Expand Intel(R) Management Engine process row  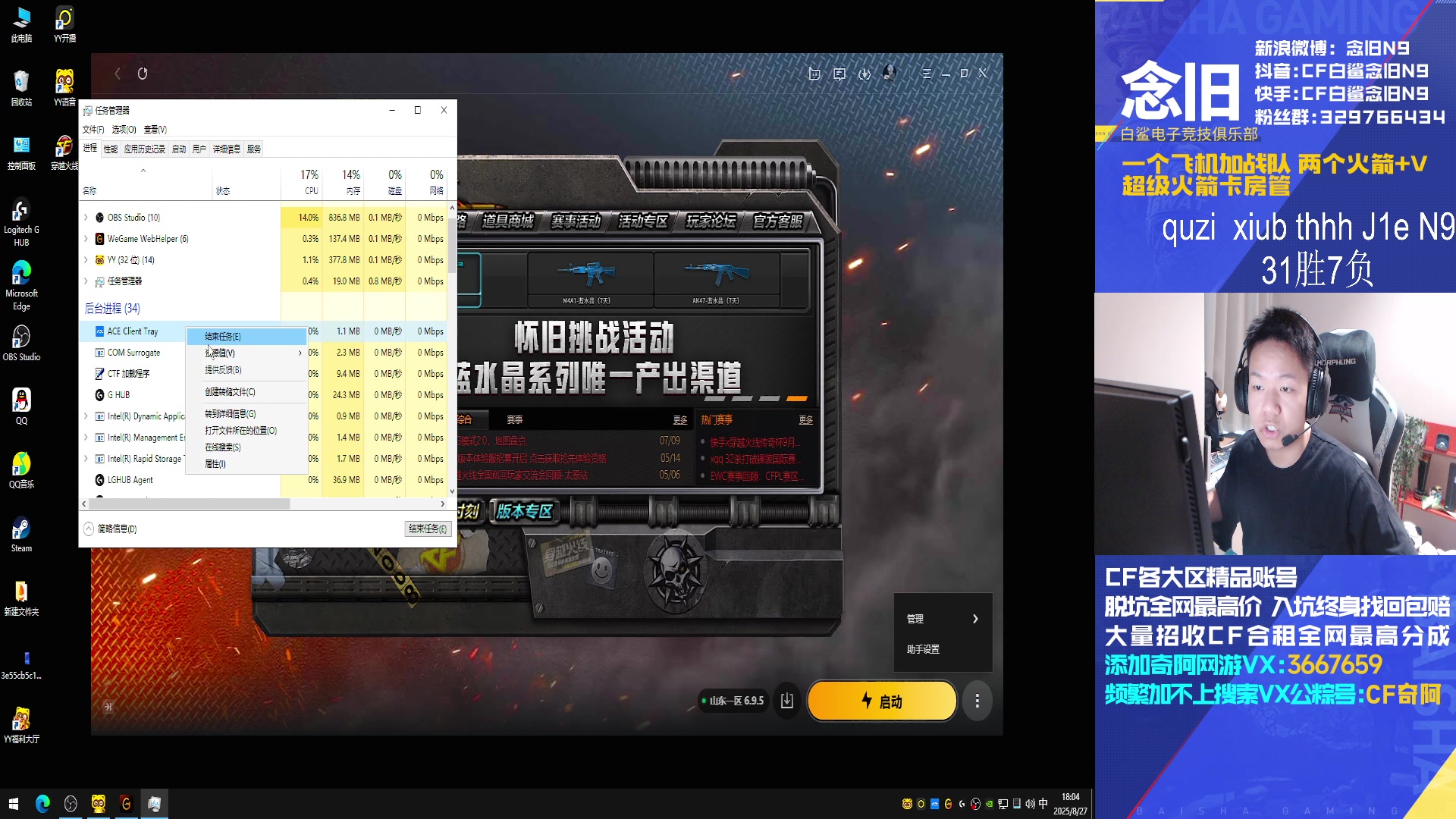pyautogui.click(x=86, y=438)
